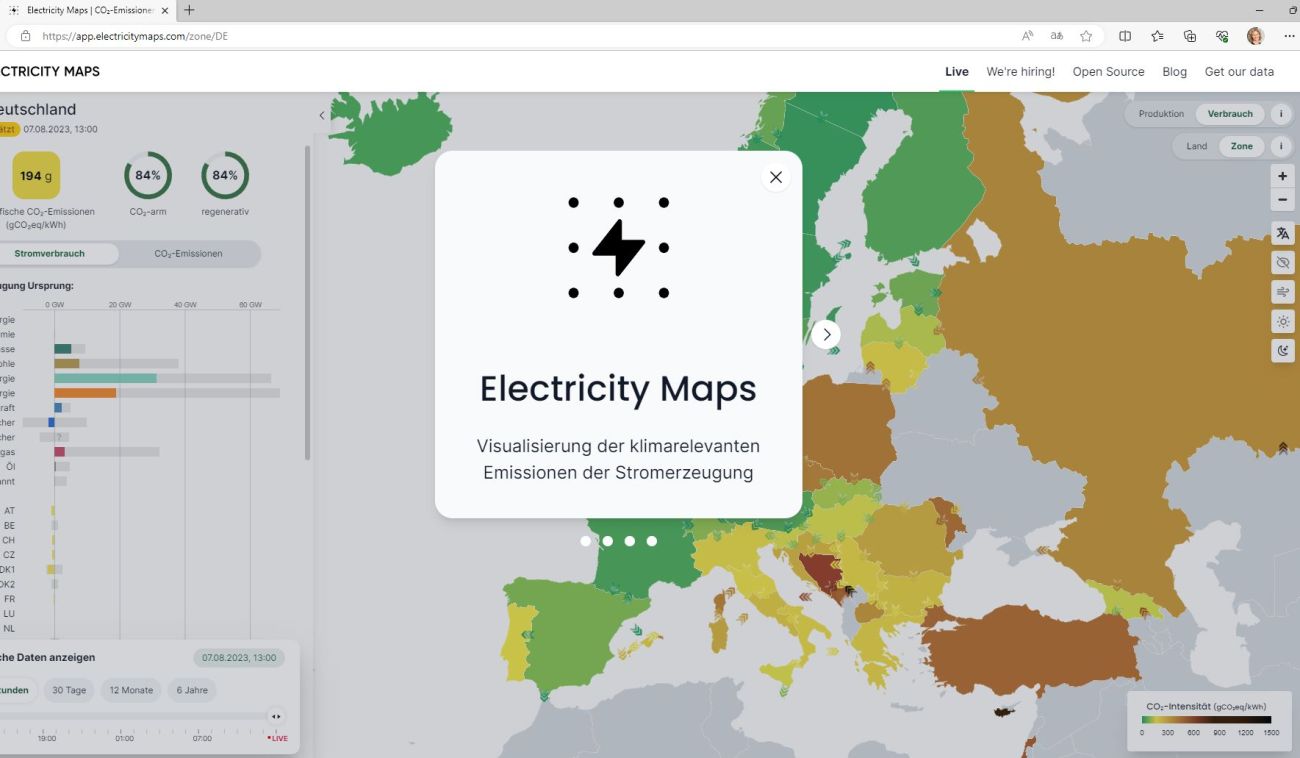Screen dimensions: 1300x758
Task: Click the NL exchange row label
Action: [x=9, y=629]
